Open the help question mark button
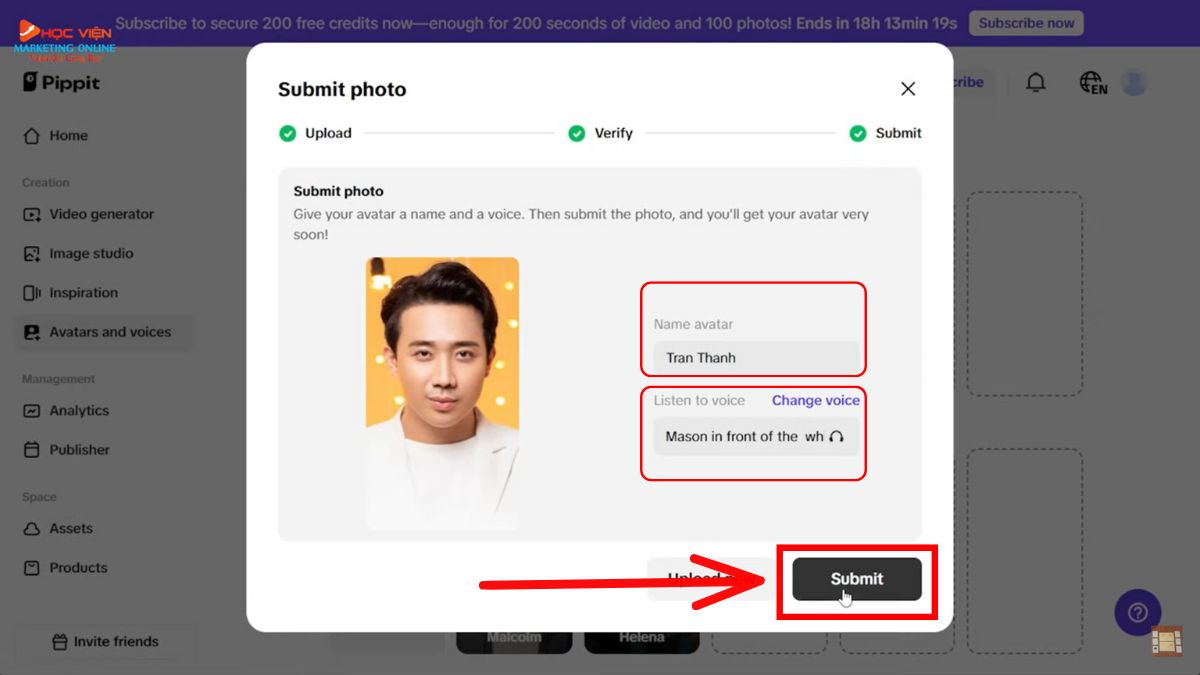The image size is (1200, 675). point(1137,613)
